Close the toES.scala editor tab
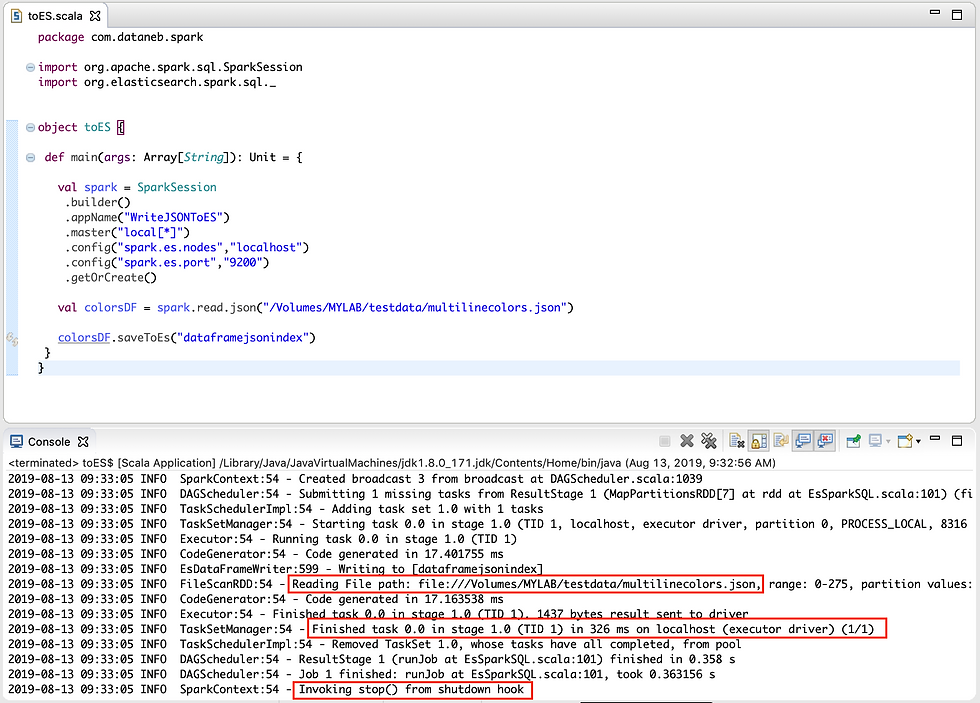The width and height of the screenshot is (980, 703). click(95, 16)
